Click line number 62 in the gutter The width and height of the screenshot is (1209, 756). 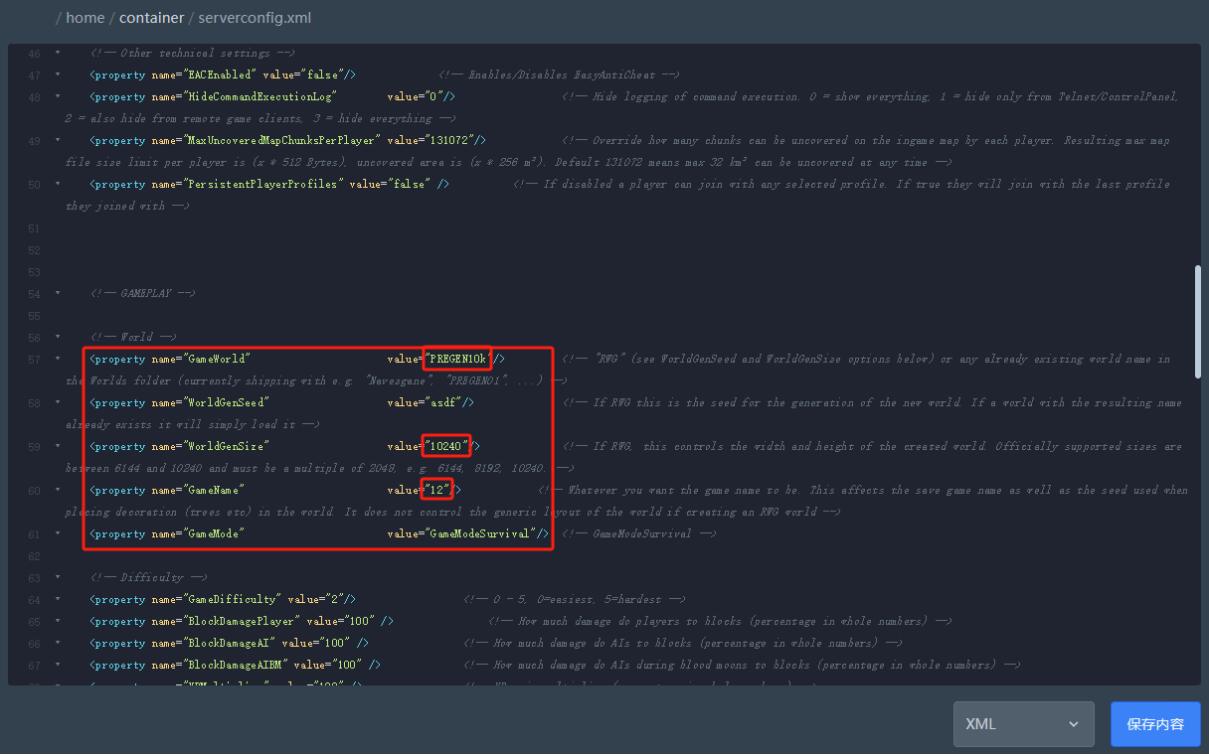(x=34, y=556)
